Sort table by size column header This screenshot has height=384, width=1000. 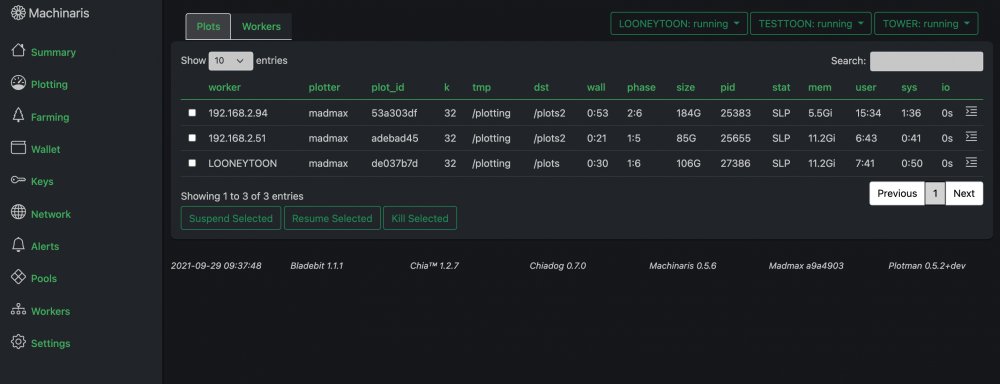click(686, 87)
